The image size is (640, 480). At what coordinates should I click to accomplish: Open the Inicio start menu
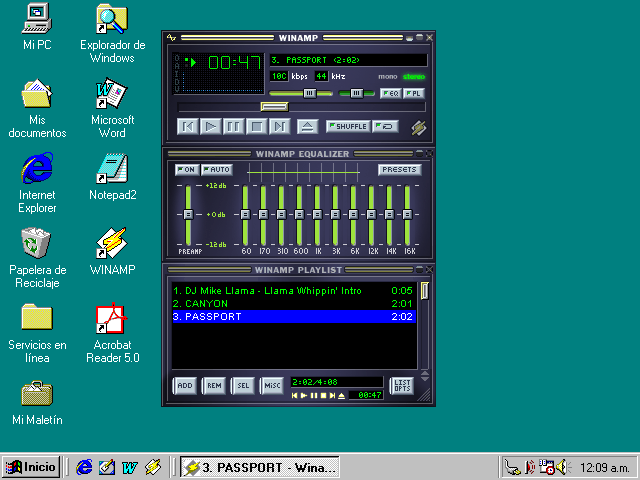click(31, 467)
